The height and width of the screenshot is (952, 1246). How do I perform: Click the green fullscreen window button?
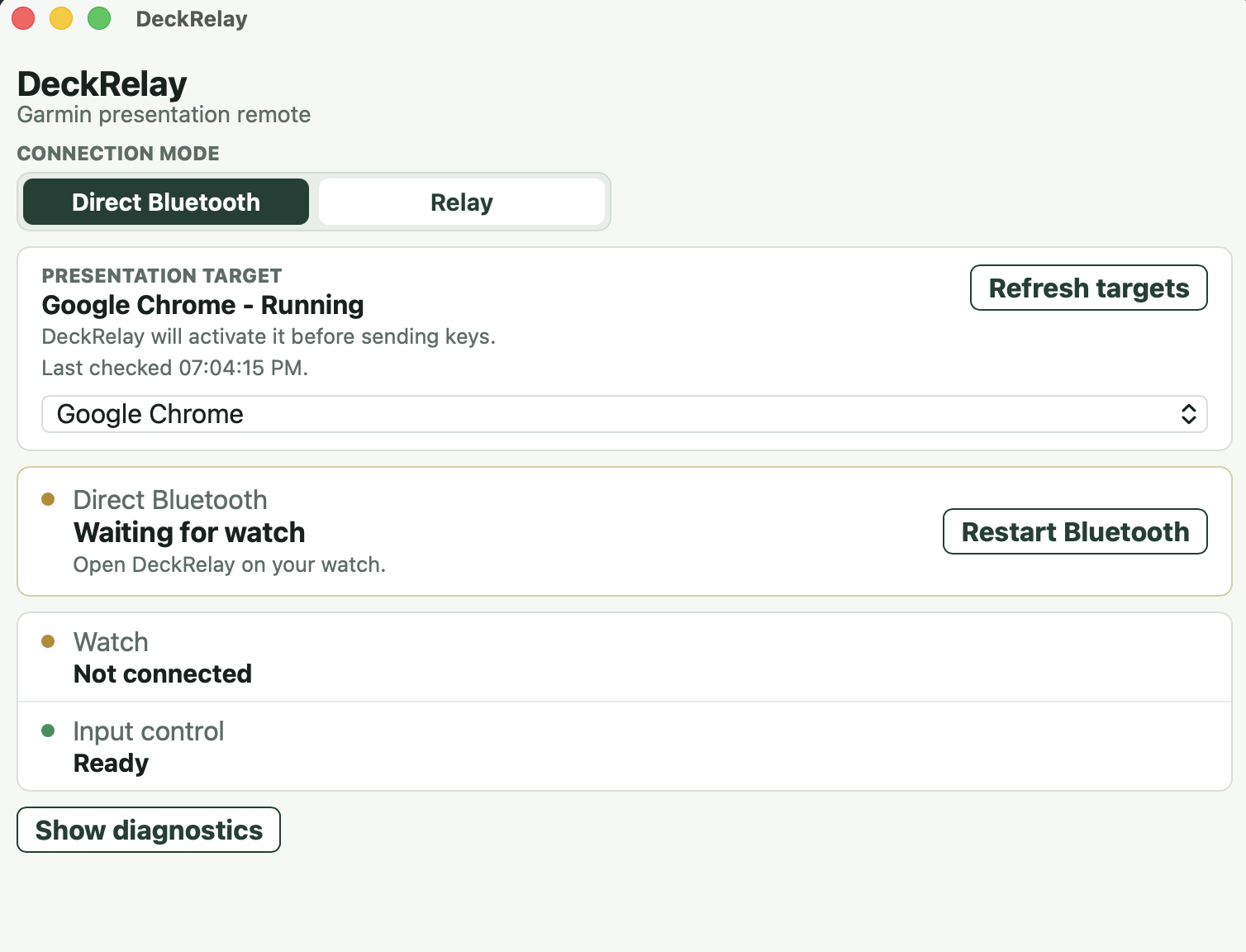coord(99,18)
